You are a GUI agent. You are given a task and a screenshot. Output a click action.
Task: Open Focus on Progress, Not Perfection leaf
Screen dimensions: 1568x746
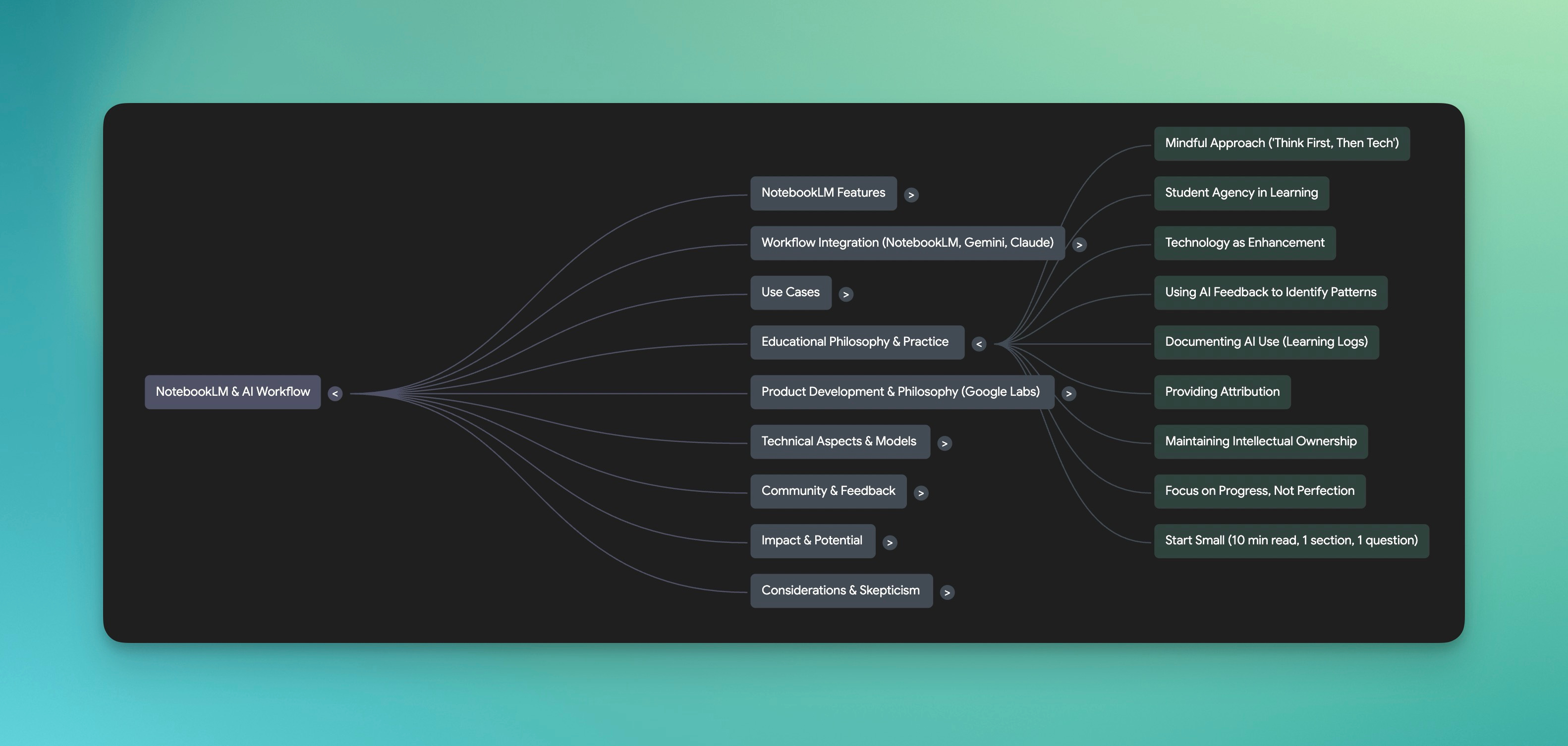(1260, 491)
